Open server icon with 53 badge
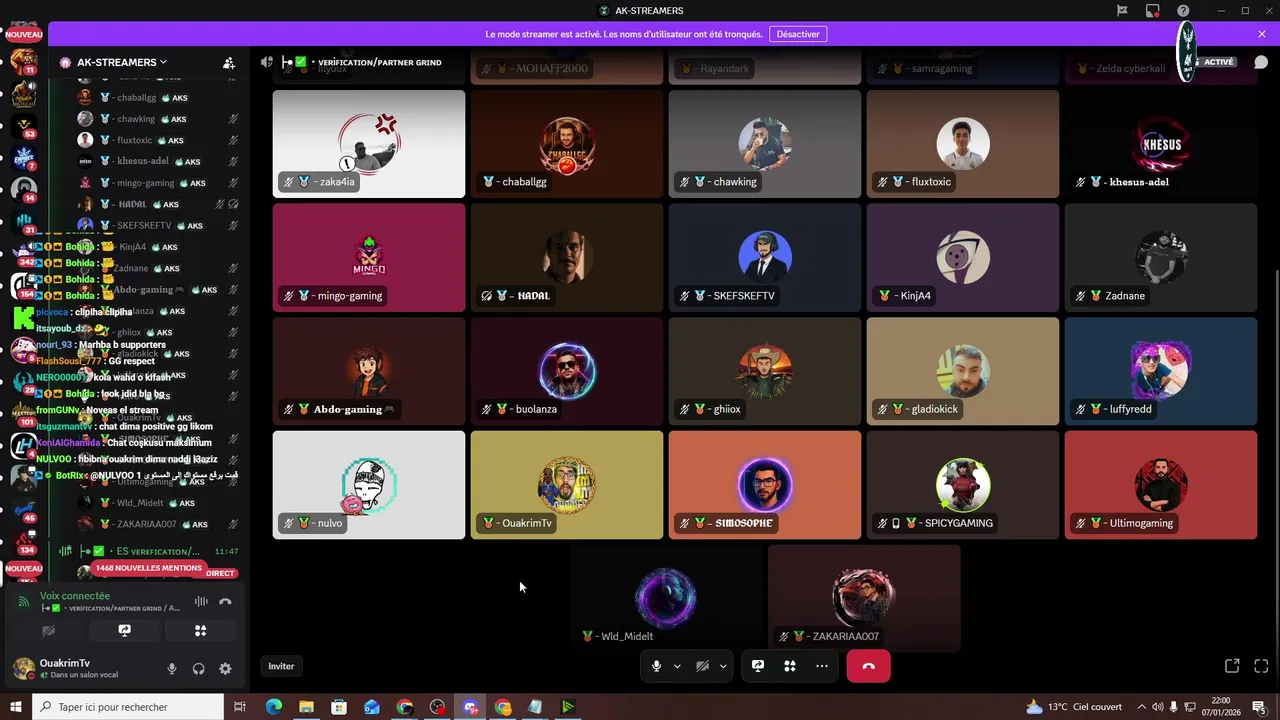This screenshot has height=720, width=1280. point(24,125)
